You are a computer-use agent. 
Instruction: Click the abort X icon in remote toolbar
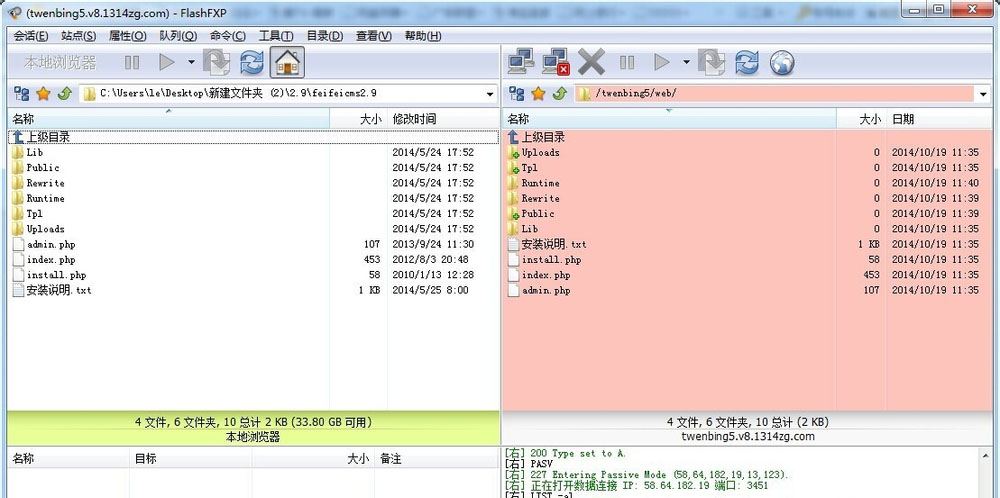coord(591,62)
